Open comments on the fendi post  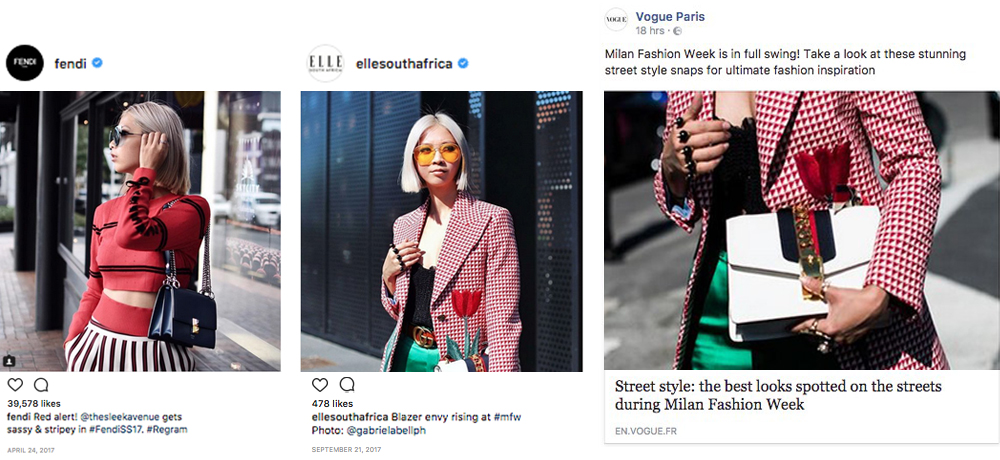point(41,385)
